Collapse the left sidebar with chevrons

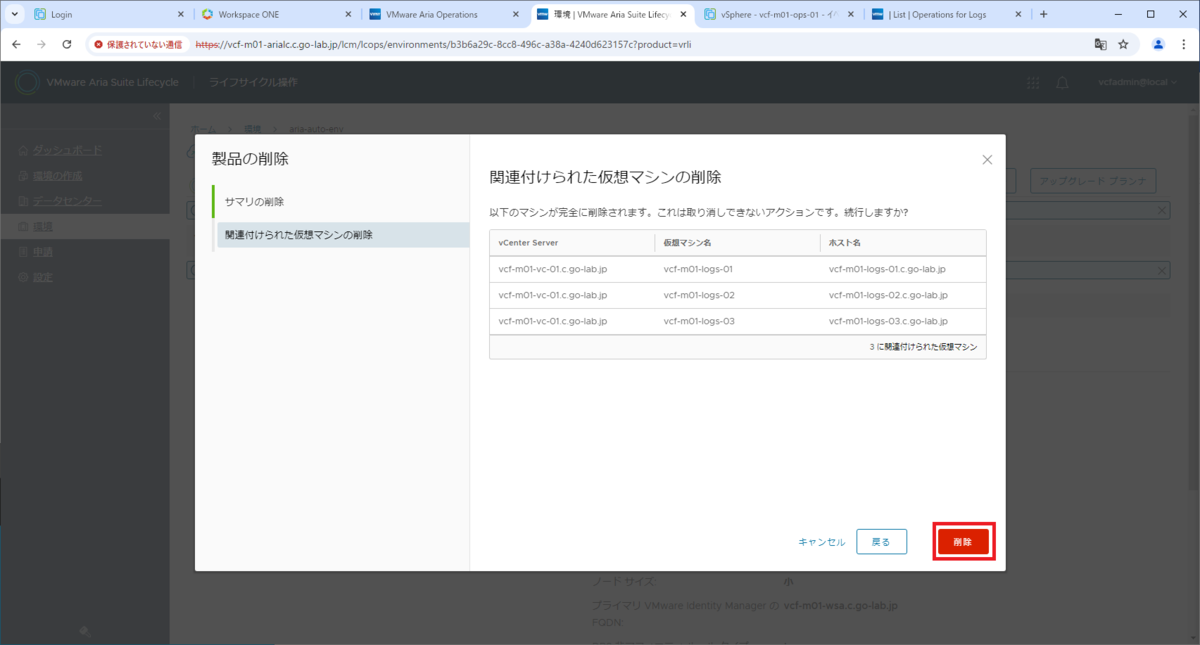click(156, 117)
